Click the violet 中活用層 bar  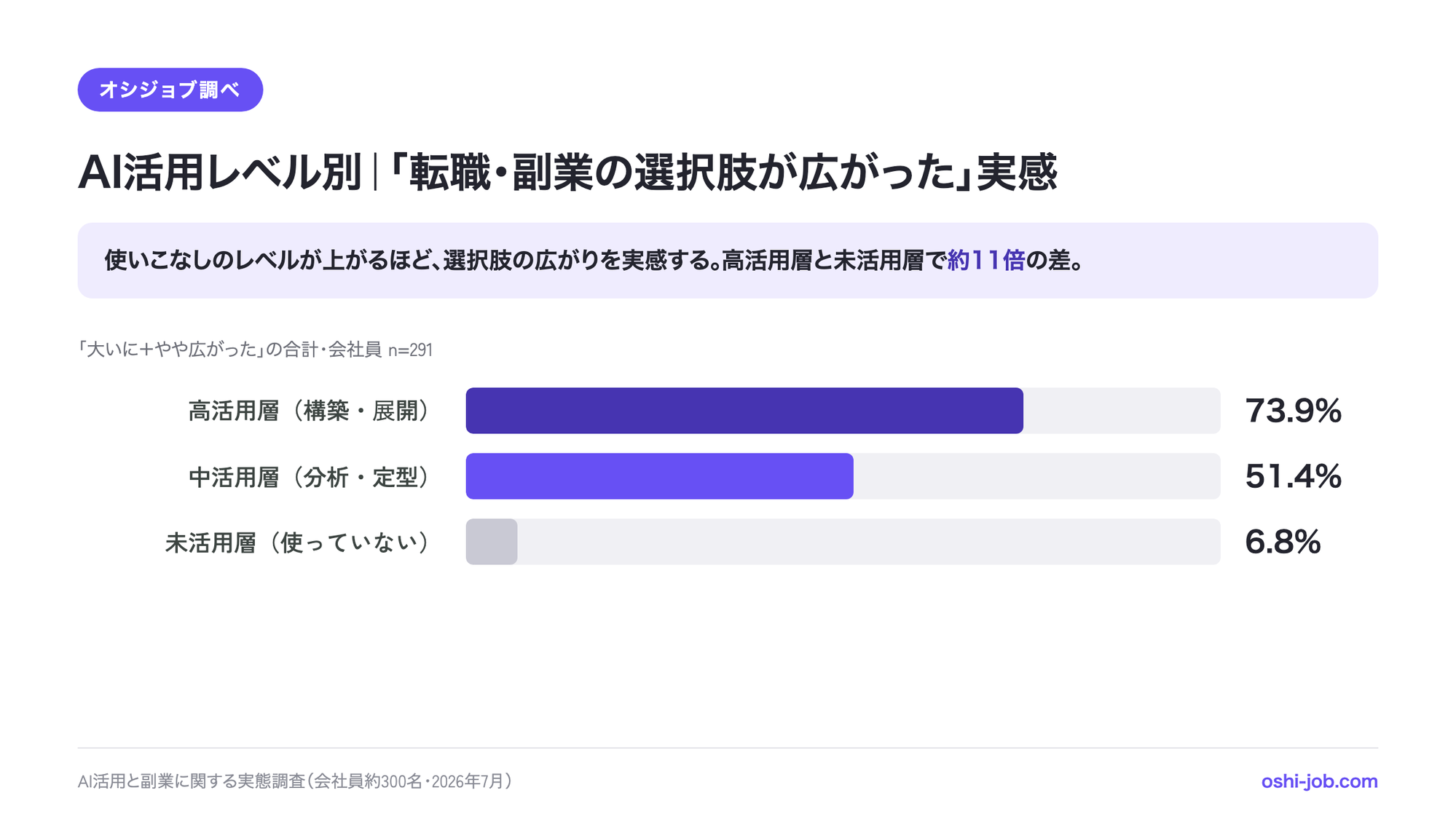[659, 476]
